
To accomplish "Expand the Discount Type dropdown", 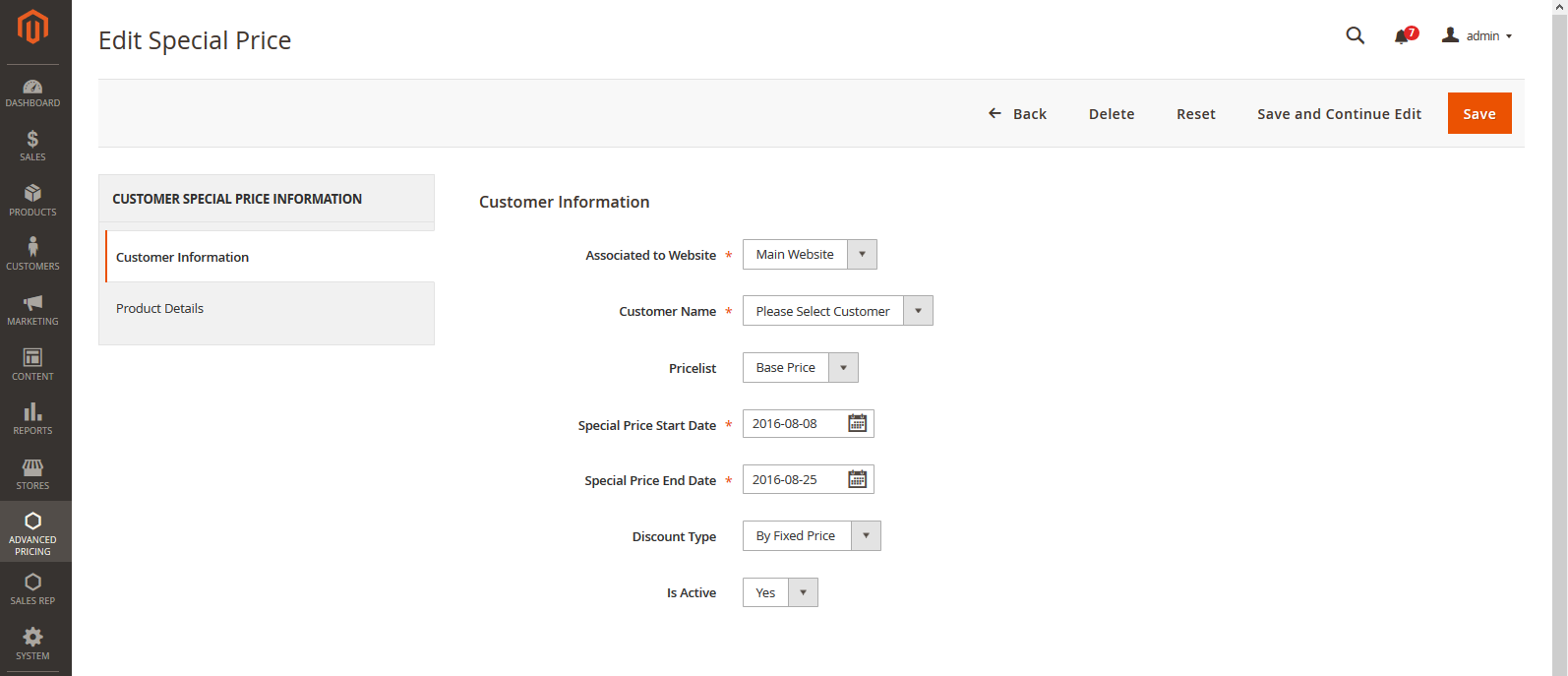I will (x=866, y=536).
